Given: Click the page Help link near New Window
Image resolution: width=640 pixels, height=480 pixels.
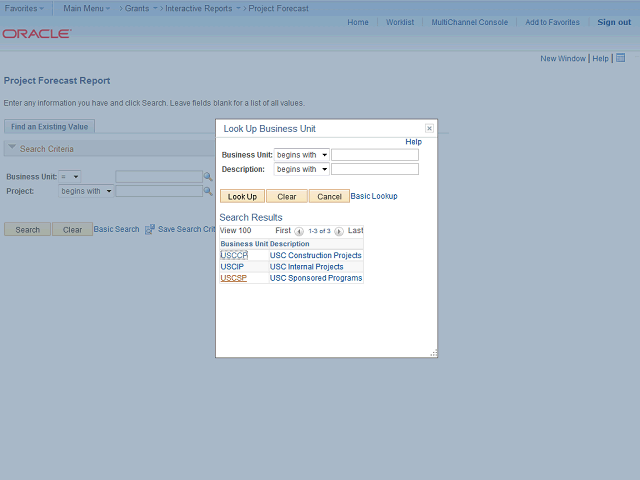Looking at the screenshot, I should (x=600, y=58).
